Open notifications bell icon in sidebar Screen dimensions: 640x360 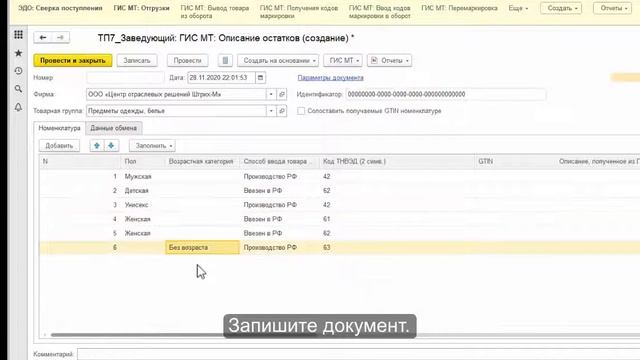pos(18,107)
